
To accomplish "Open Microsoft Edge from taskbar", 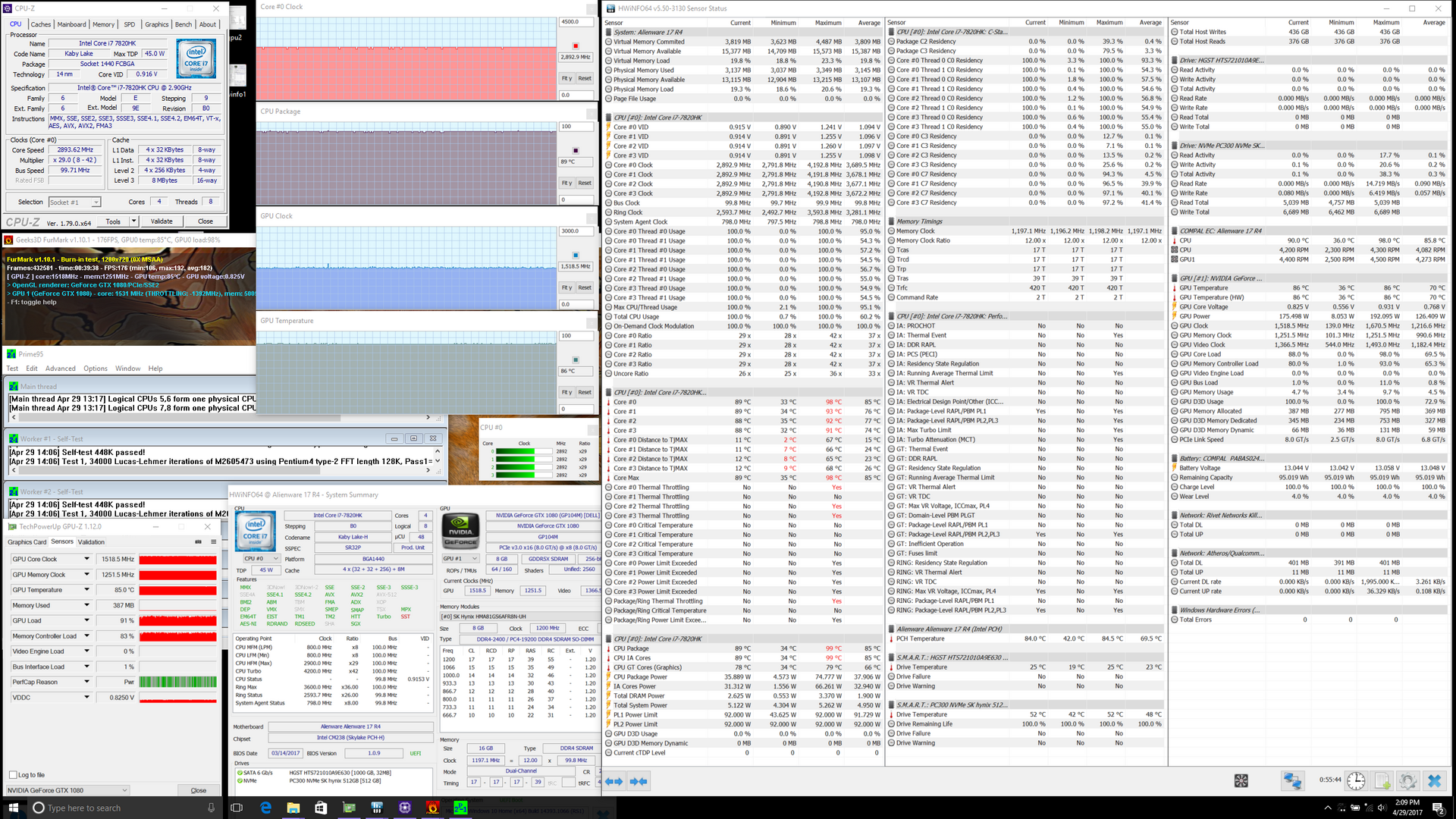I will [266, 808].
